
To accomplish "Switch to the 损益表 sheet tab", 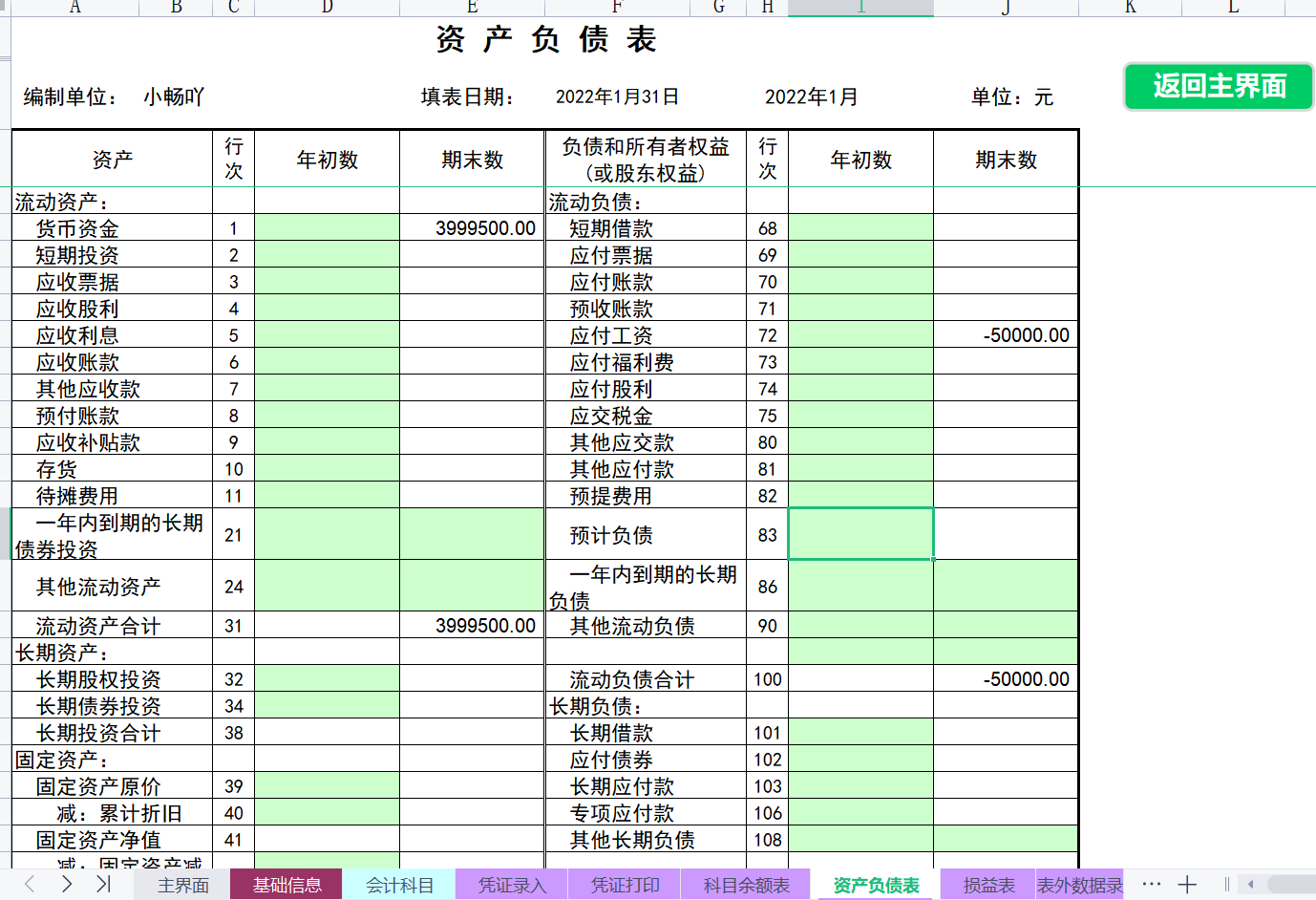I will click(x=990, y=884).
